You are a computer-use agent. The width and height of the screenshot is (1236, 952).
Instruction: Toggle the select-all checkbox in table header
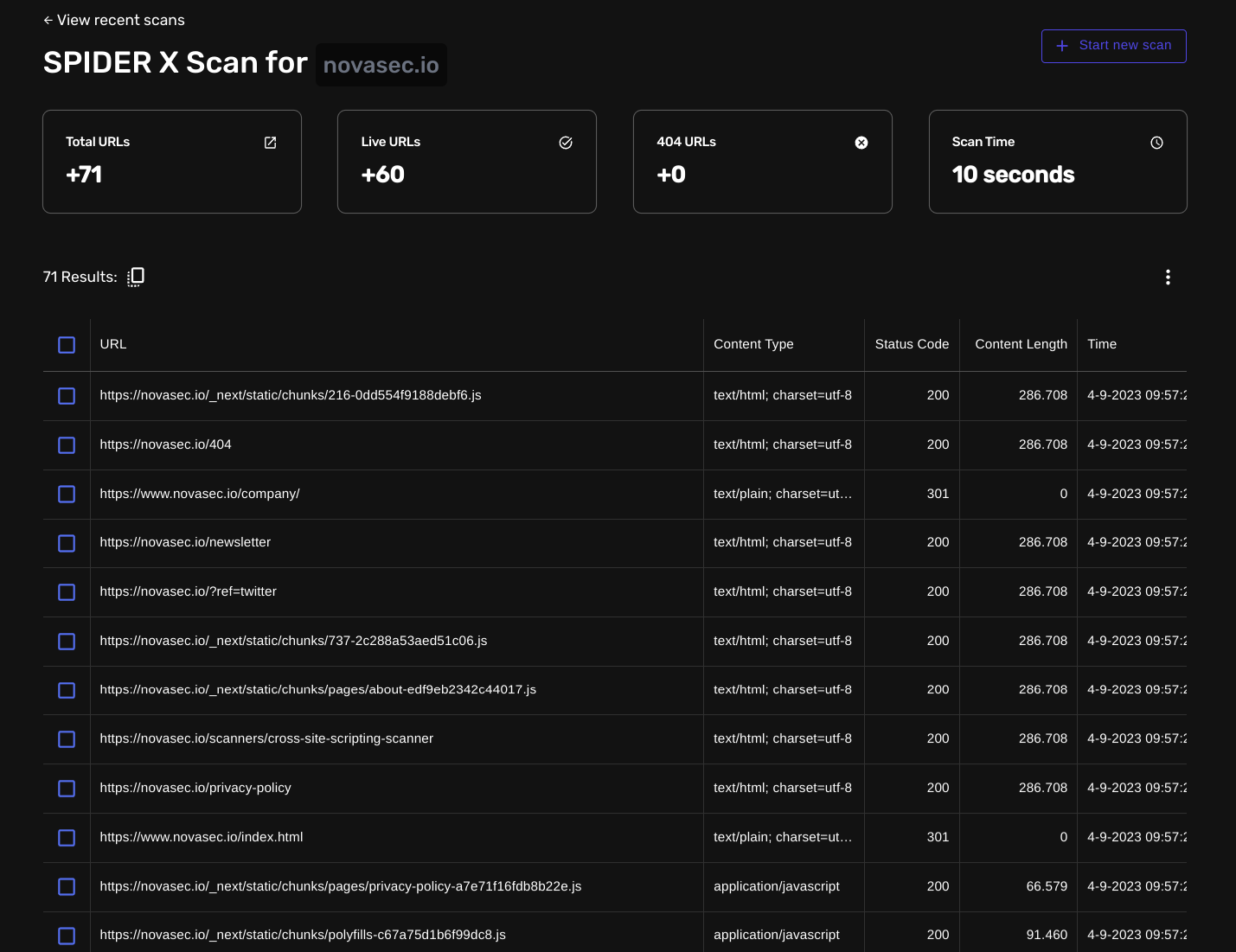67,345
